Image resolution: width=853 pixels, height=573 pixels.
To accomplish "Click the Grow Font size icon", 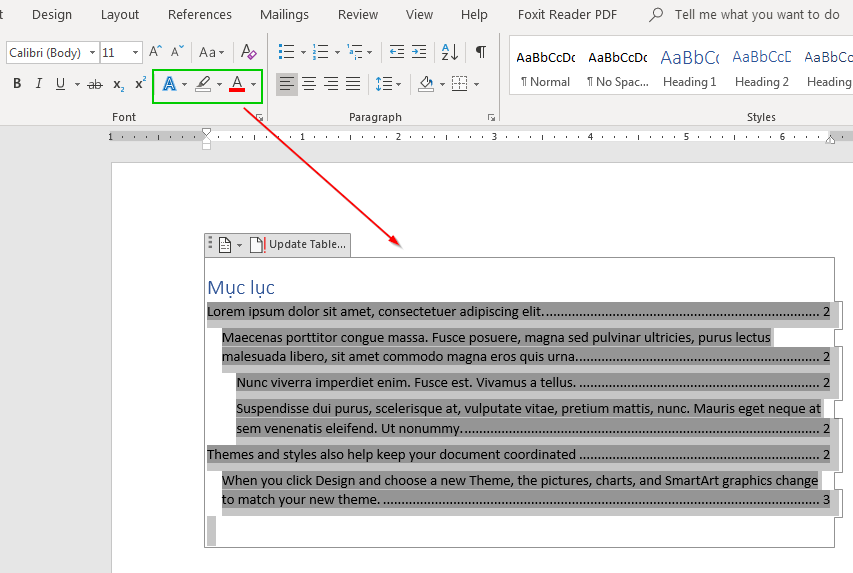I will 155,52.
